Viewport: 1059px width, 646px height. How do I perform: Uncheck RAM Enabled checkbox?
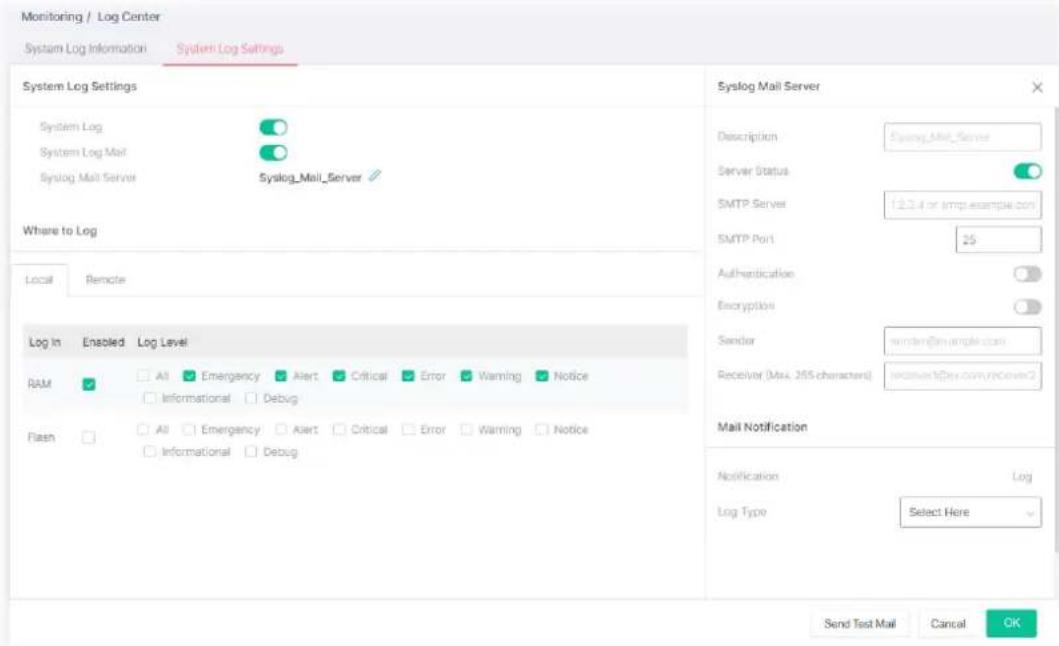pyautogui.click(x=88, y=384)
